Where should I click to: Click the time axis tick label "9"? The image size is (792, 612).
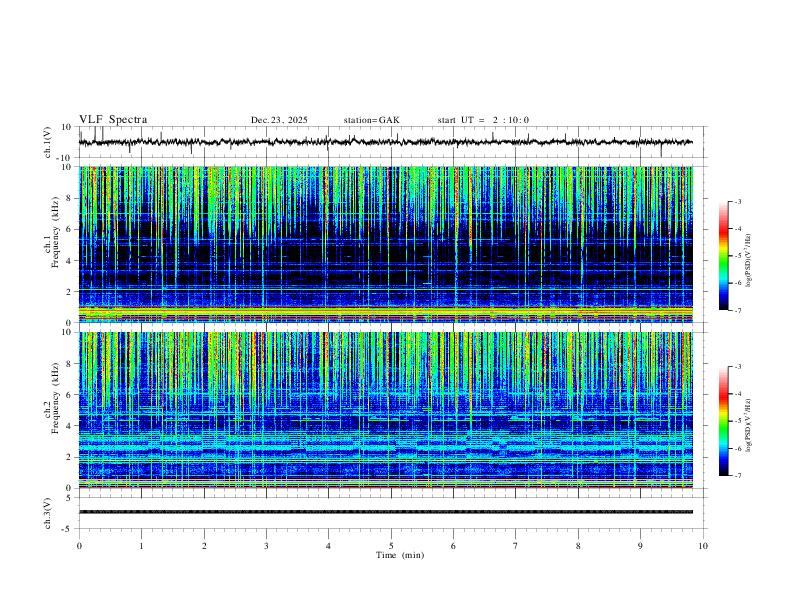pyautogui.click(x=640, y=546)
